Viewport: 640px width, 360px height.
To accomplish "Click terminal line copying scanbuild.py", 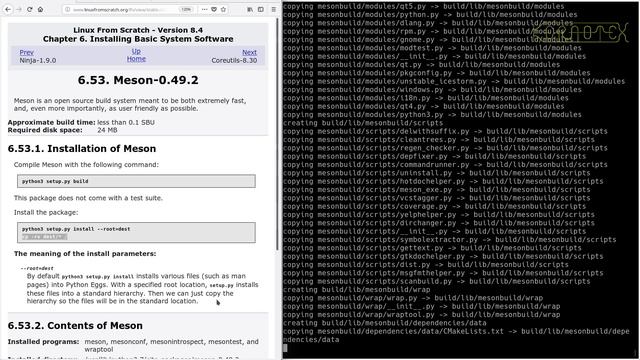I will 437,281.
